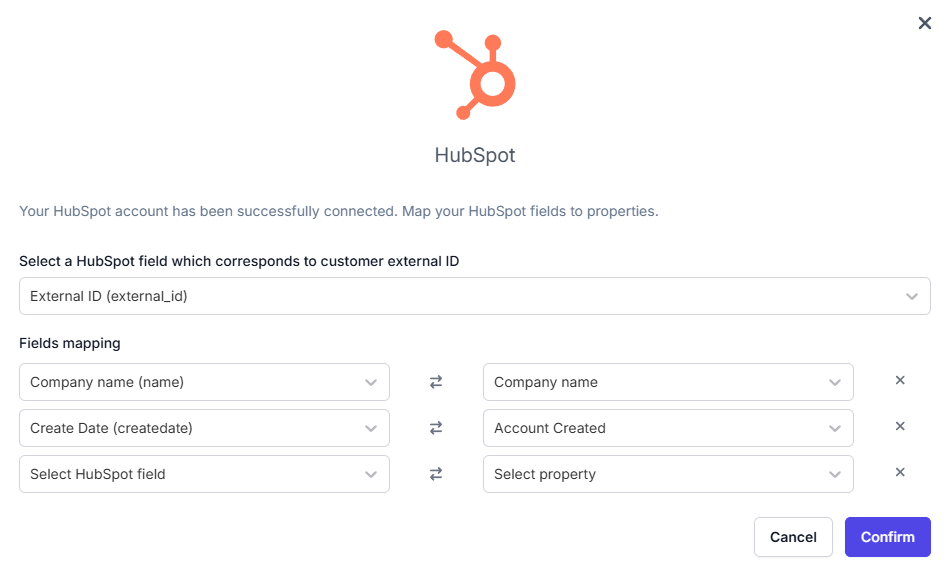Viewport: 949px width, 575px height.
Task: Click the swap arrows beside Company name
Action: pos(436,382)
